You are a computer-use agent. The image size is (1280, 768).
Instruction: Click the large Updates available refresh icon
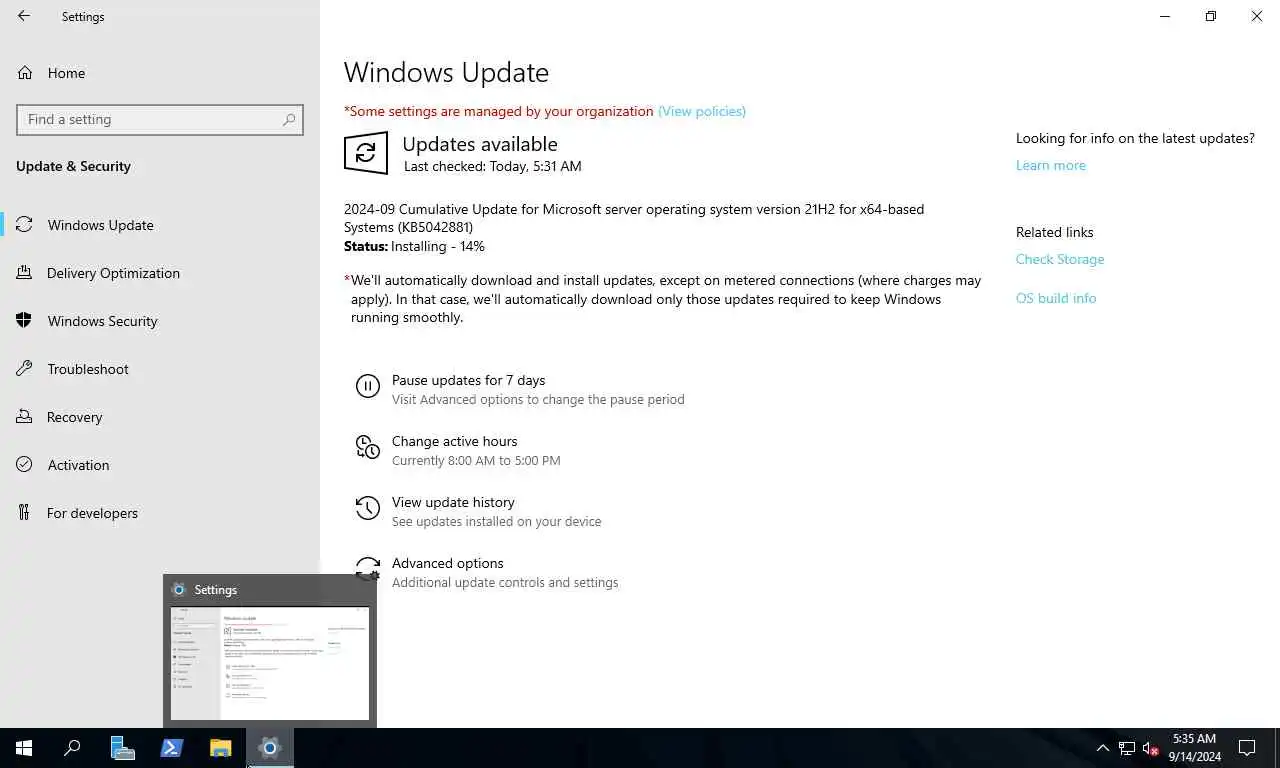[366, 153]
